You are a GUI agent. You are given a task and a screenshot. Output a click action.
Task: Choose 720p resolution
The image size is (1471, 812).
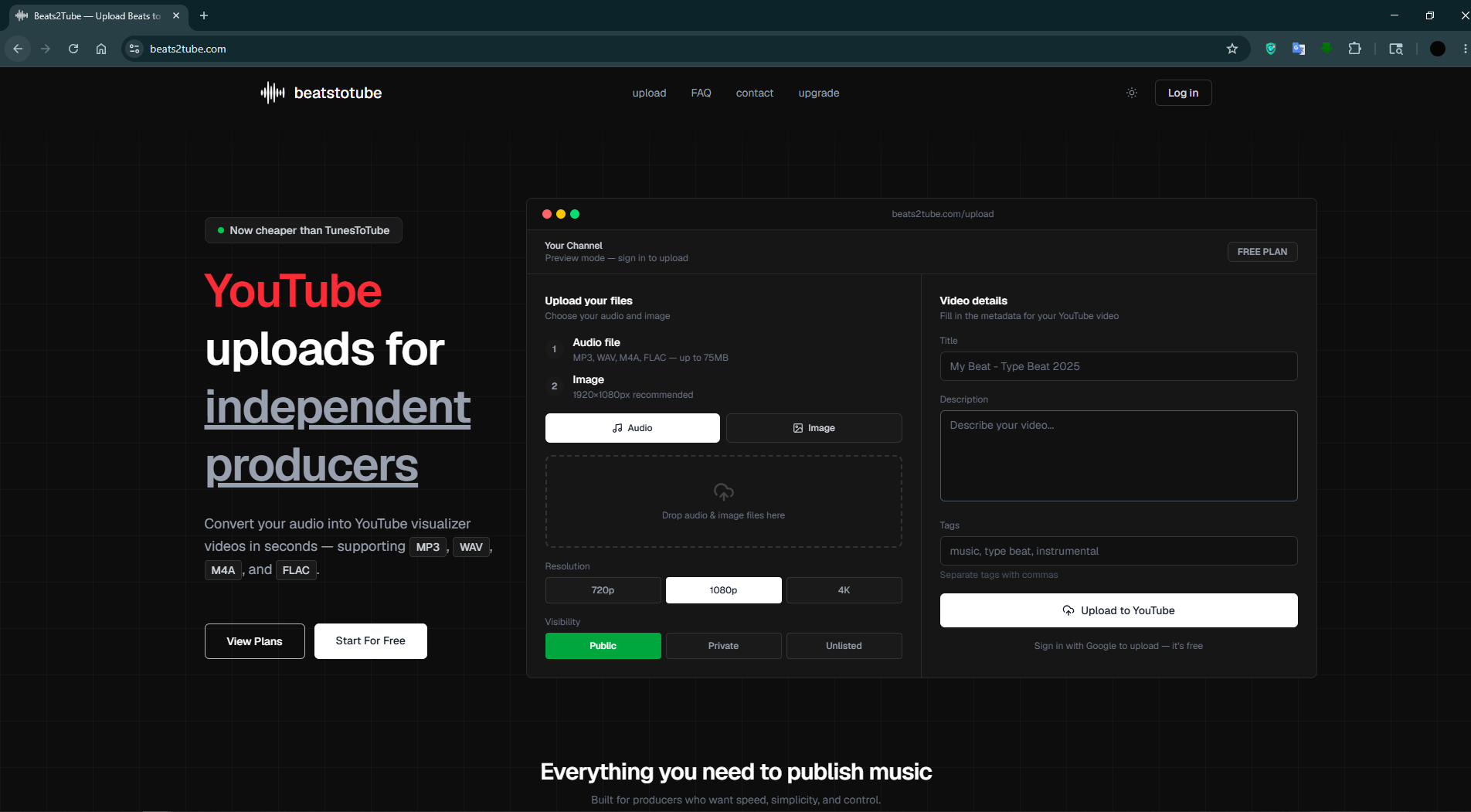(603, 590)
